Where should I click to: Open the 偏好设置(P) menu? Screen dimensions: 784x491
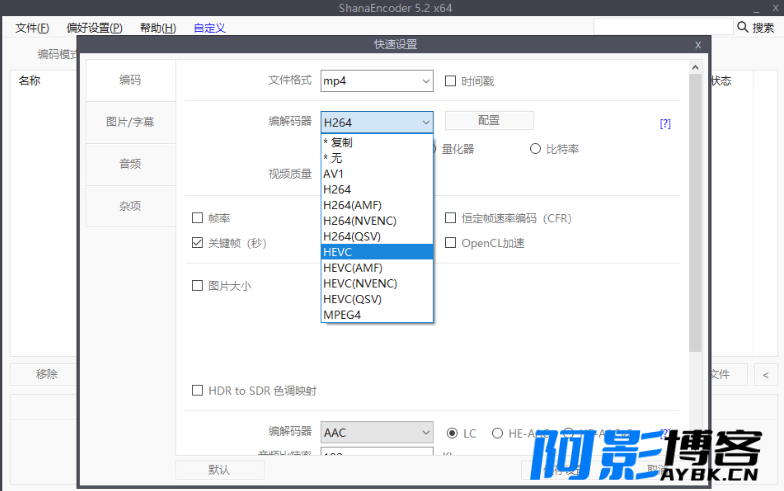pos(94,28)
